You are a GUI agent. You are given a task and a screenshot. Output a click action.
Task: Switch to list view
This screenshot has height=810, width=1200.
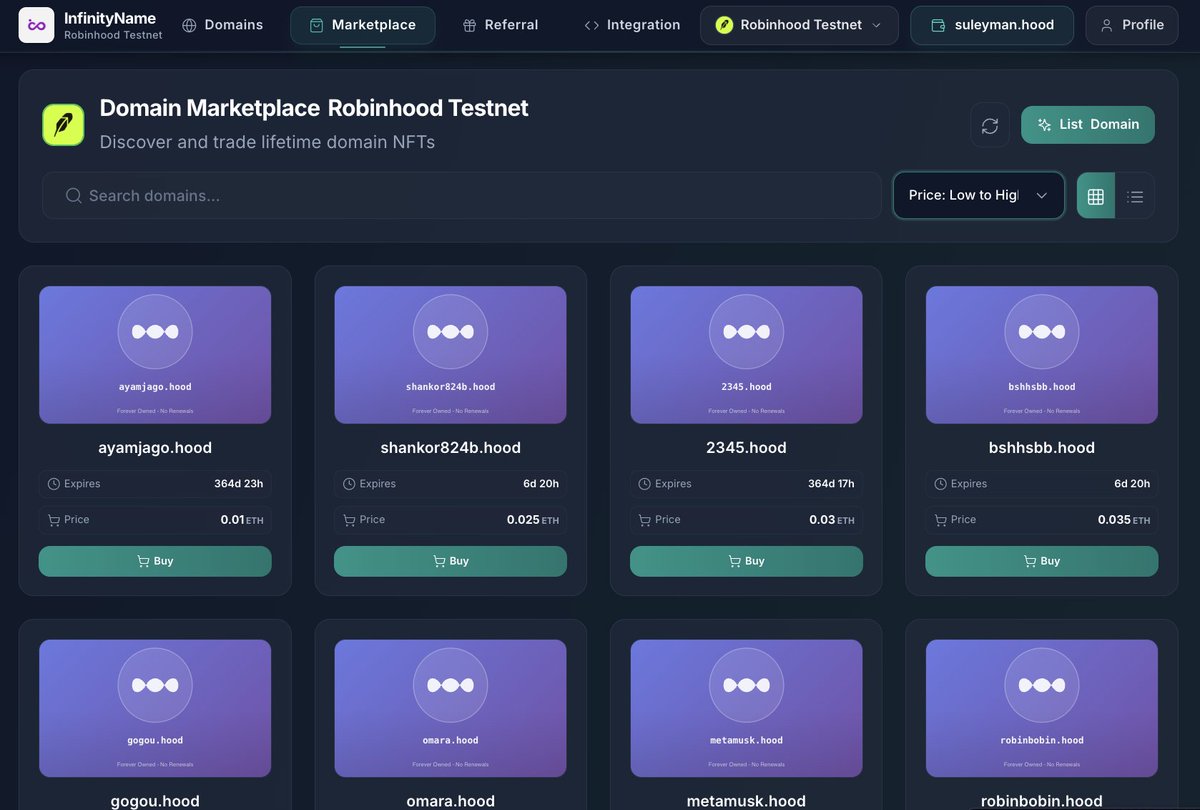coord(1135,196)
